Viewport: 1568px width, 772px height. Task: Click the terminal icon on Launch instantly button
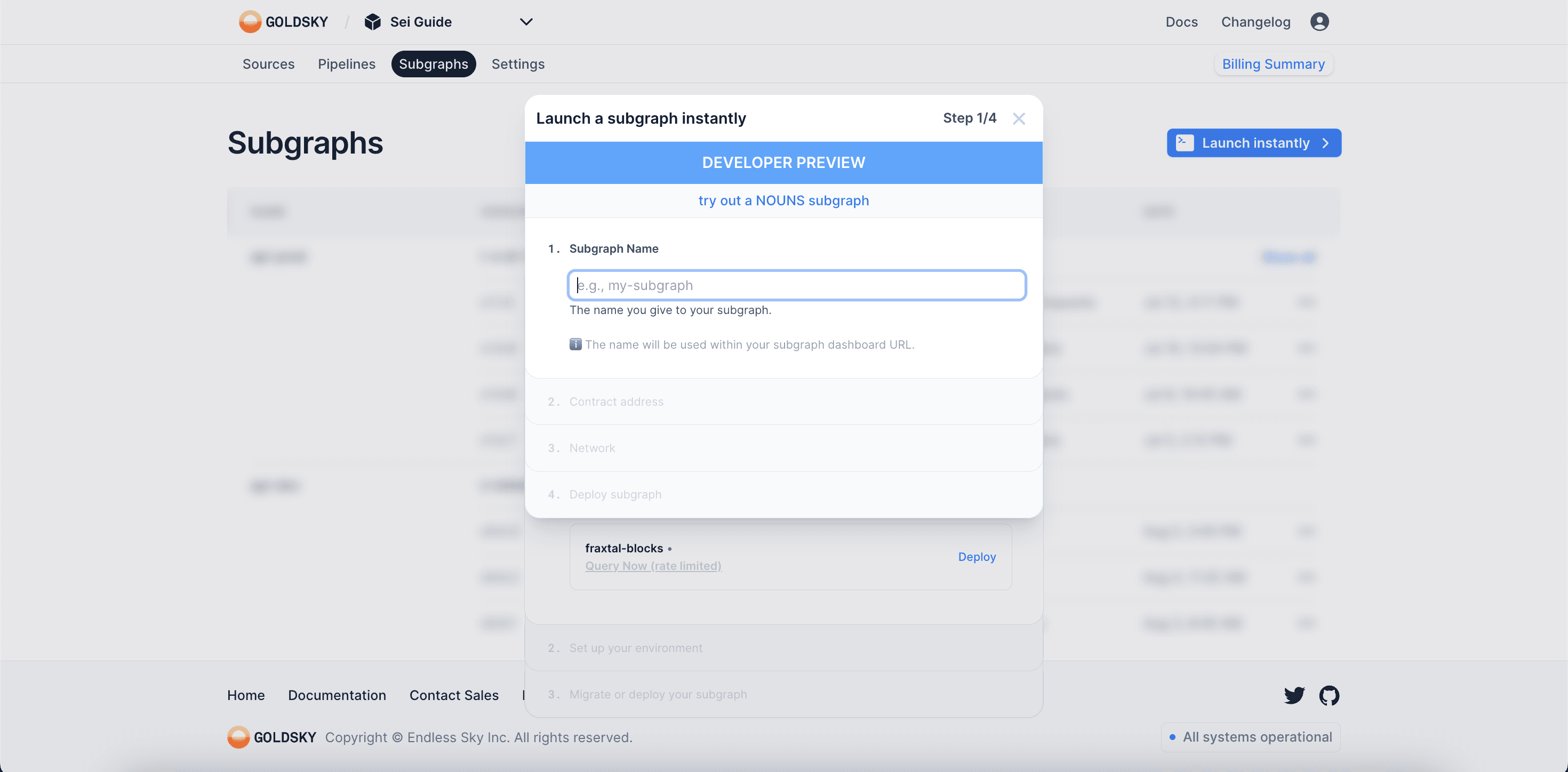1183,142
